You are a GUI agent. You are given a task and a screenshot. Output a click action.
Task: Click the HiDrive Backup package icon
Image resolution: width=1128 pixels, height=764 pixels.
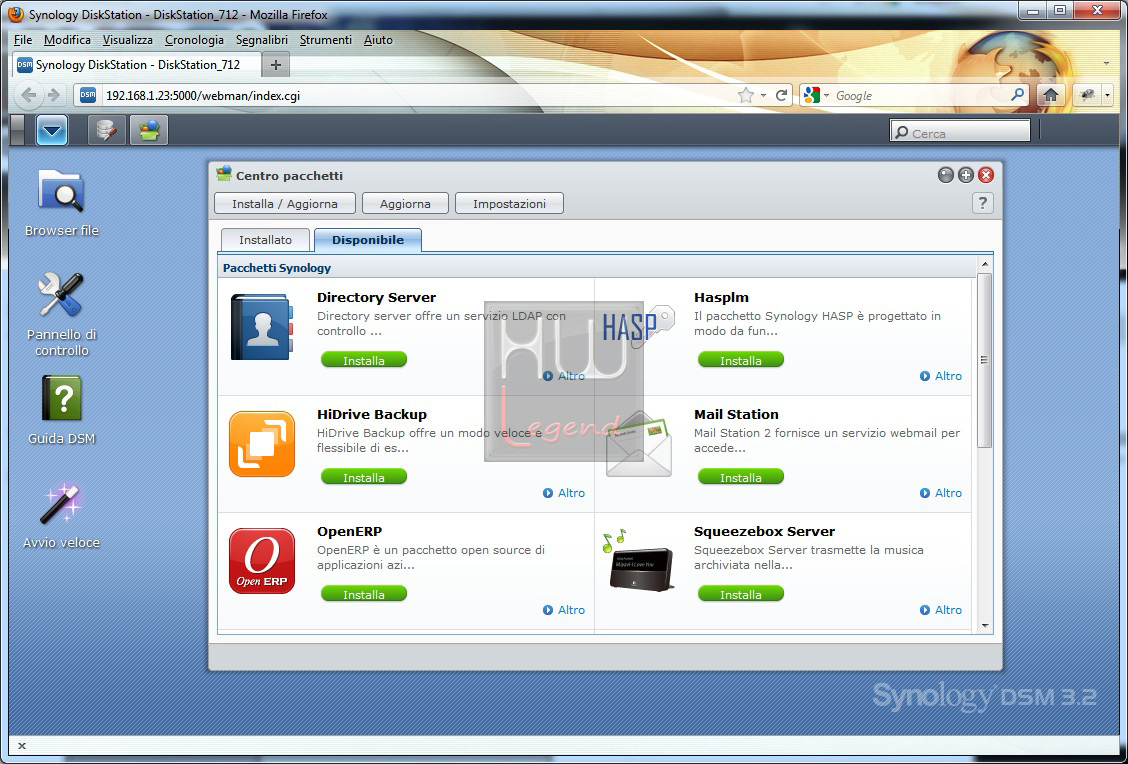pyautogui.click(x=262, y=444)
